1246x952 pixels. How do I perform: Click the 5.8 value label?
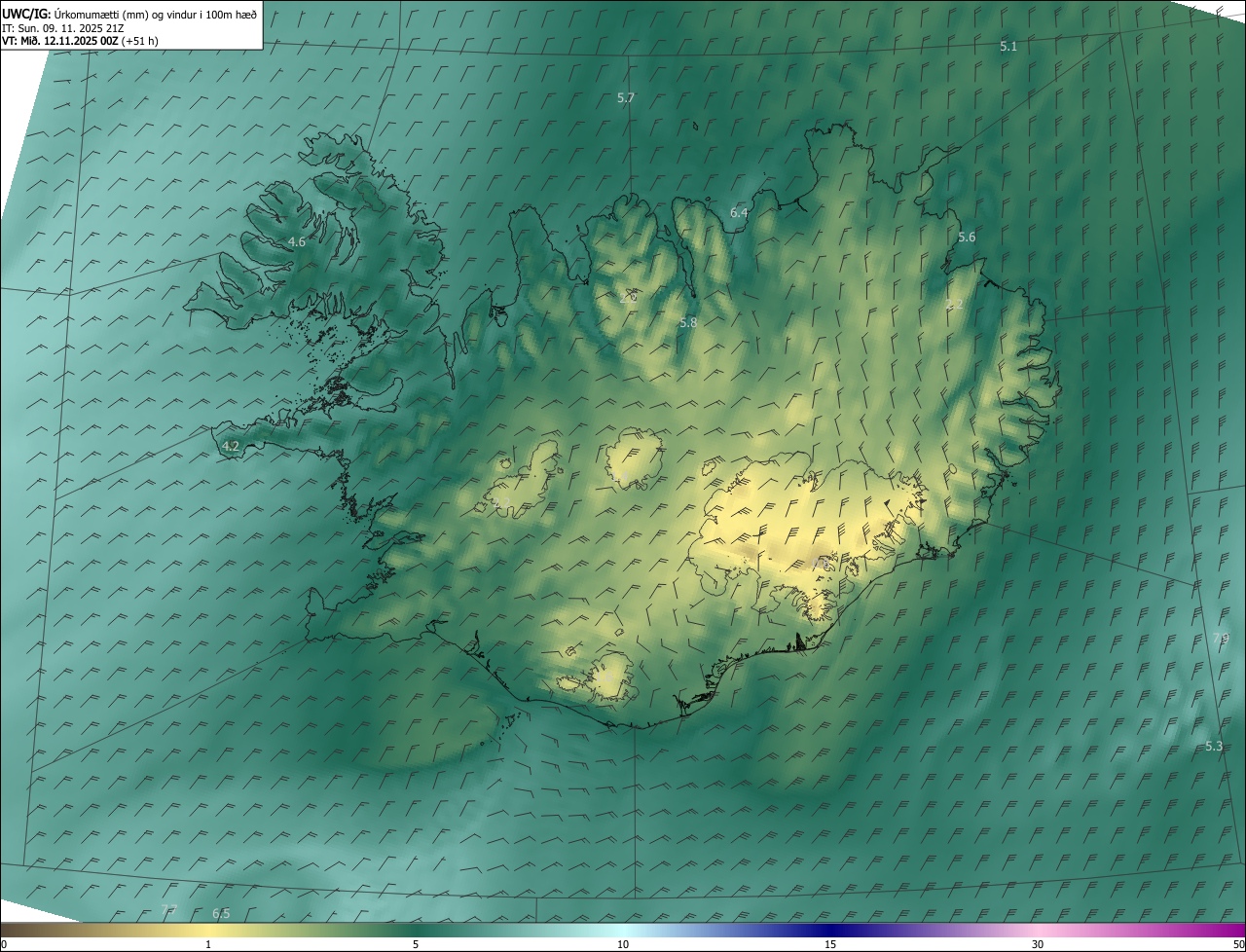[x=688, y=322]
